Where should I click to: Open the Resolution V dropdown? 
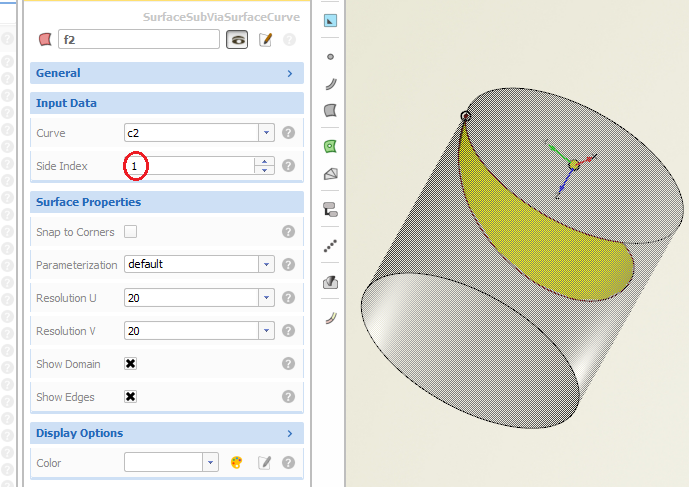pyautogui.click(x=266, y=331)
